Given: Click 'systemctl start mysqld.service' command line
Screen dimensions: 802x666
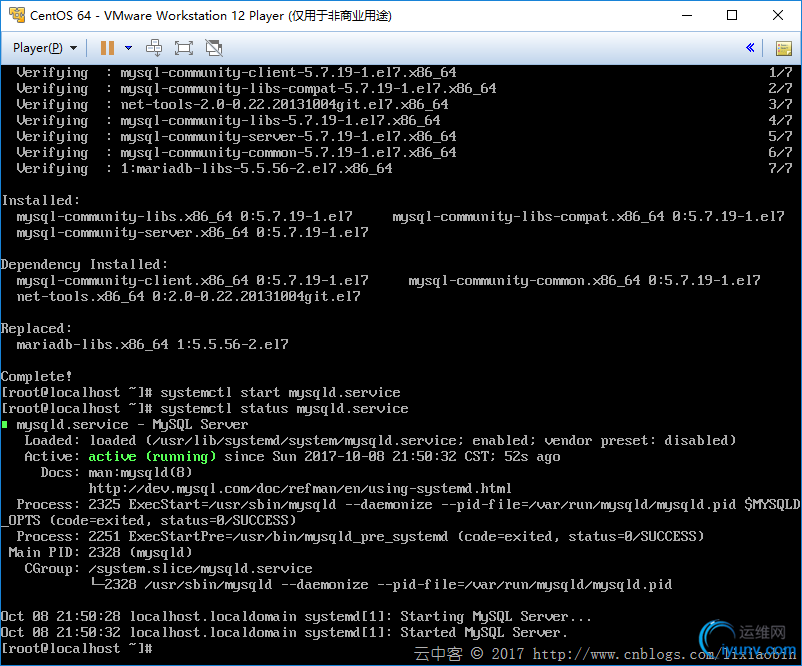Looking at the screenshot, I should (280, 393).
